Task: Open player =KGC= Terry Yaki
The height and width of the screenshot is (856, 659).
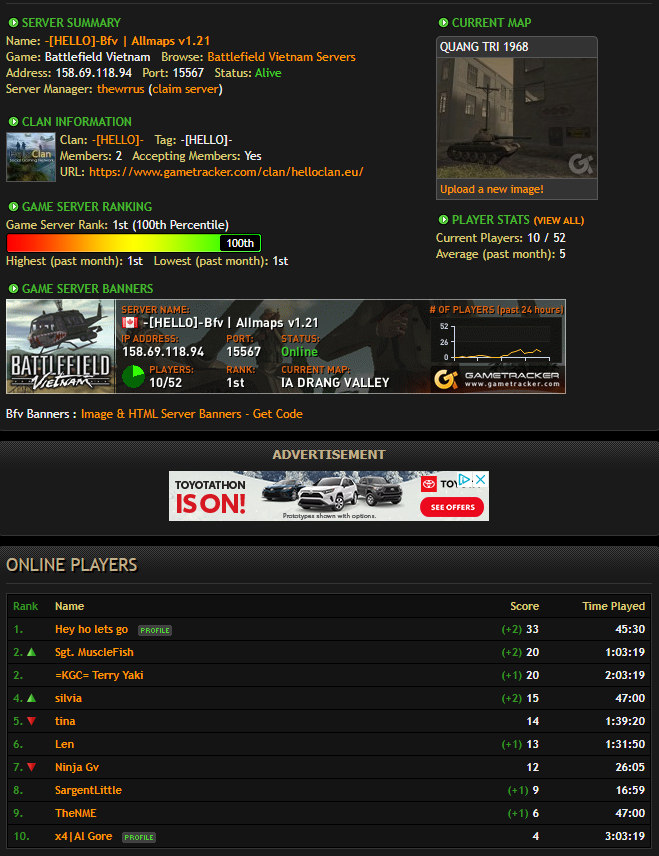Action: [99, 675]
